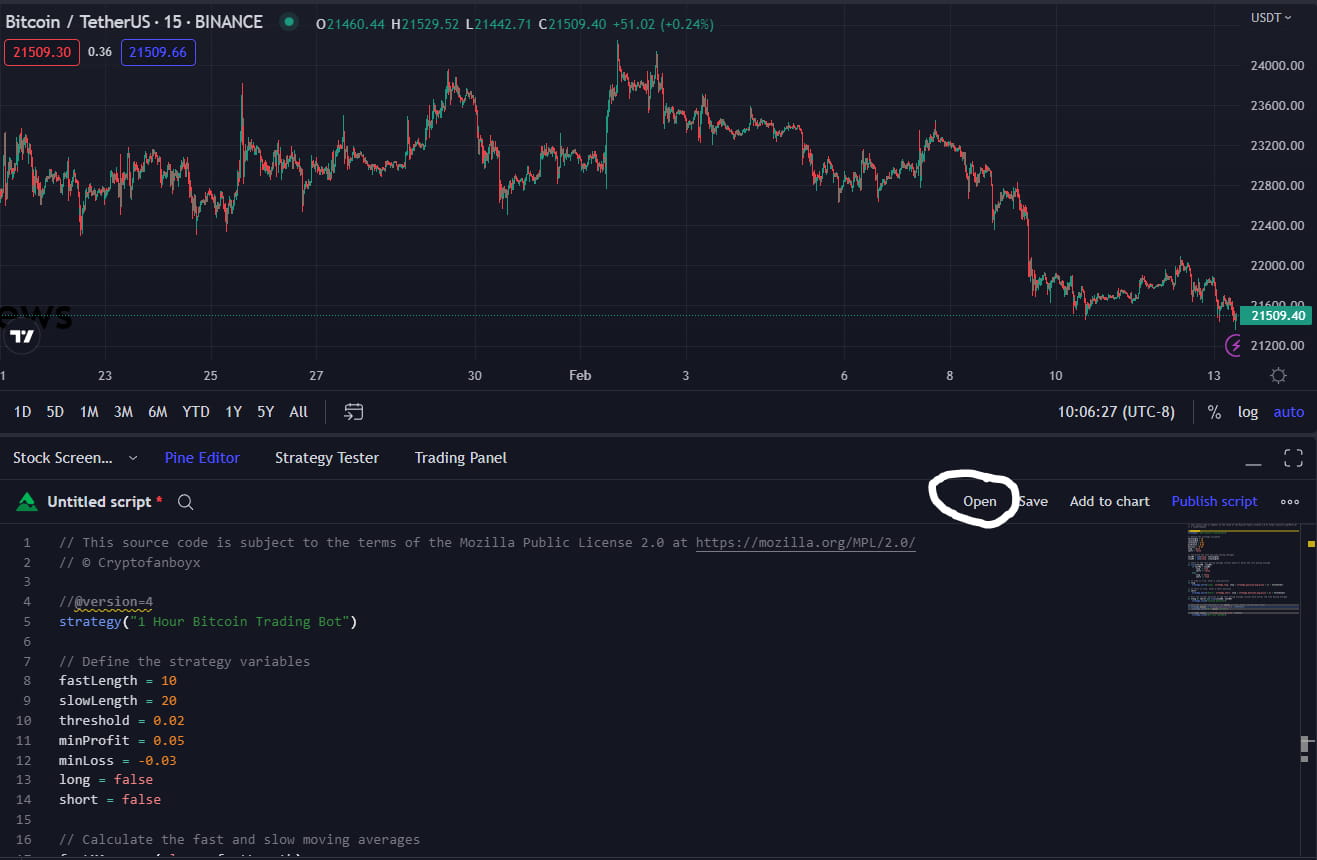1317x860 pixels.
Task: Toggle log scale on chart
Action: coord(1247,412)
